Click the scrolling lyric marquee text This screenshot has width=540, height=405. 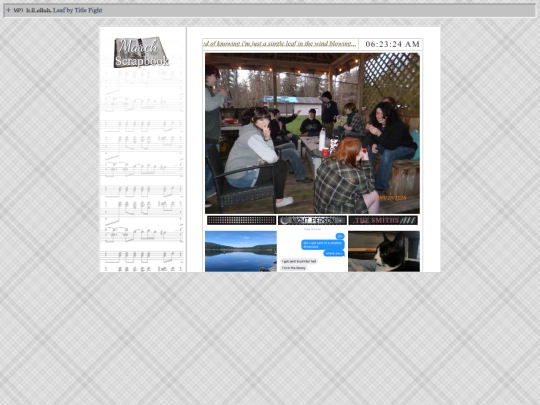(280, 44)
